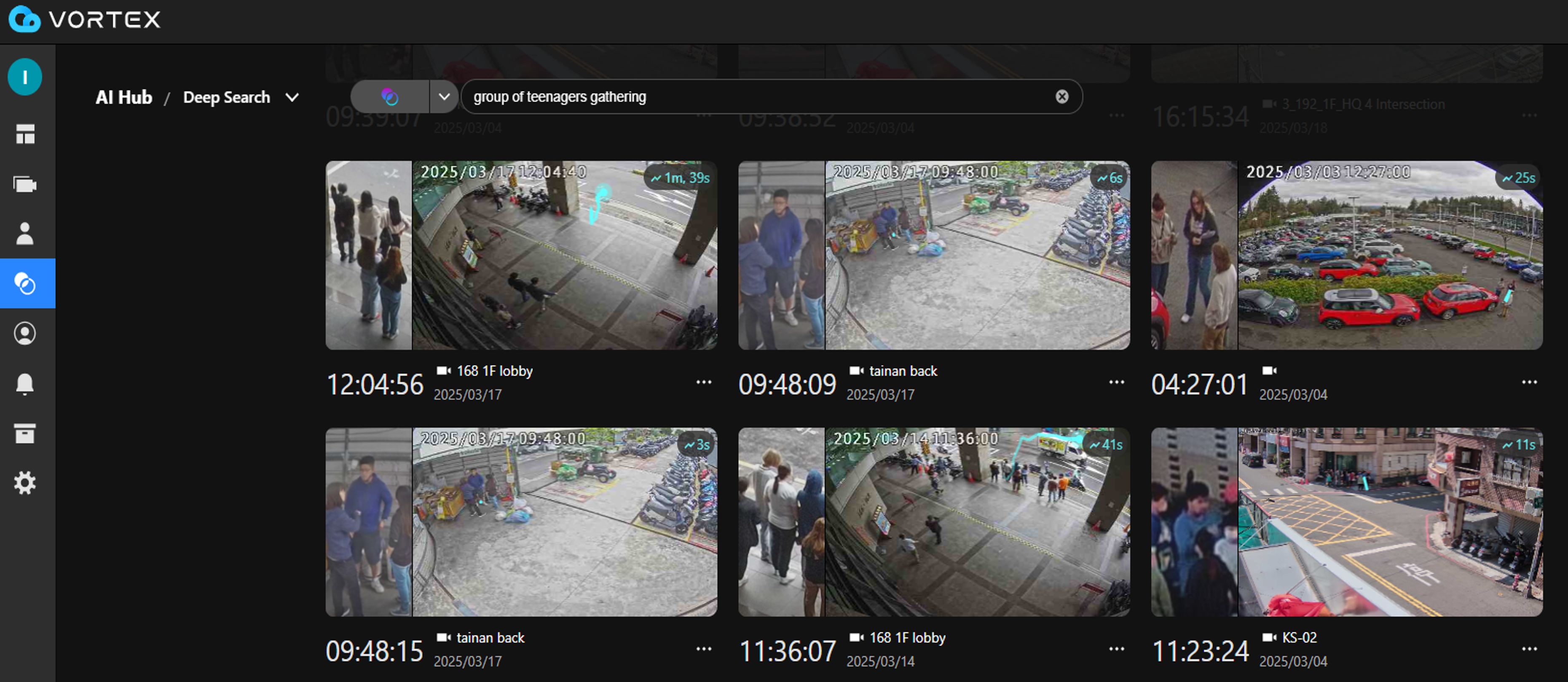Select the AI Hub overlapping circles icon
Screen dimensions: 1568x682
(x=25, y=283)
